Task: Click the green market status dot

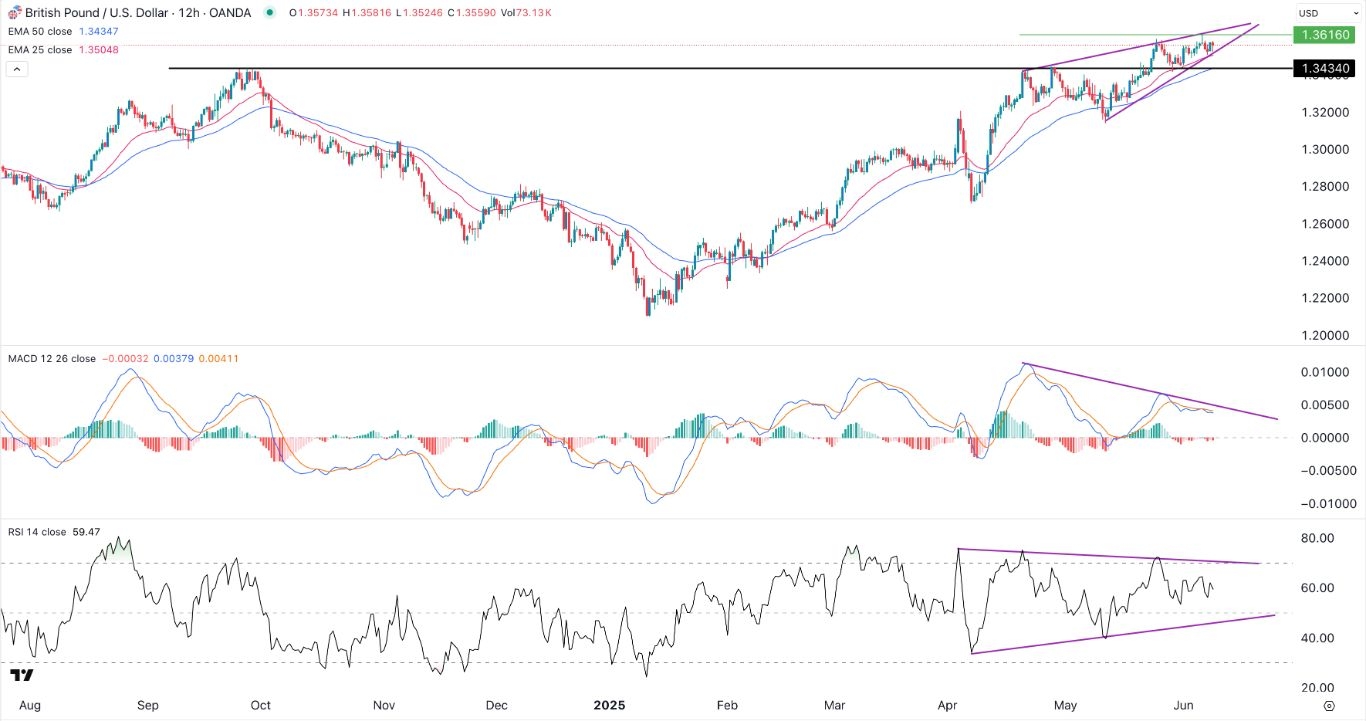Action: 267,13
